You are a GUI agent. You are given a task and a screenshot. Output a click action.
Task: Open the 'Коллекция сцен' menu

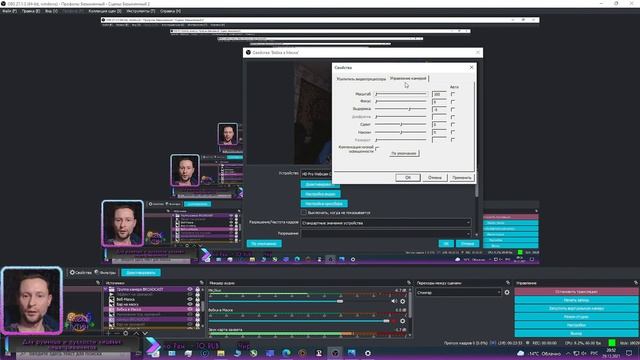tap(105, 11)
